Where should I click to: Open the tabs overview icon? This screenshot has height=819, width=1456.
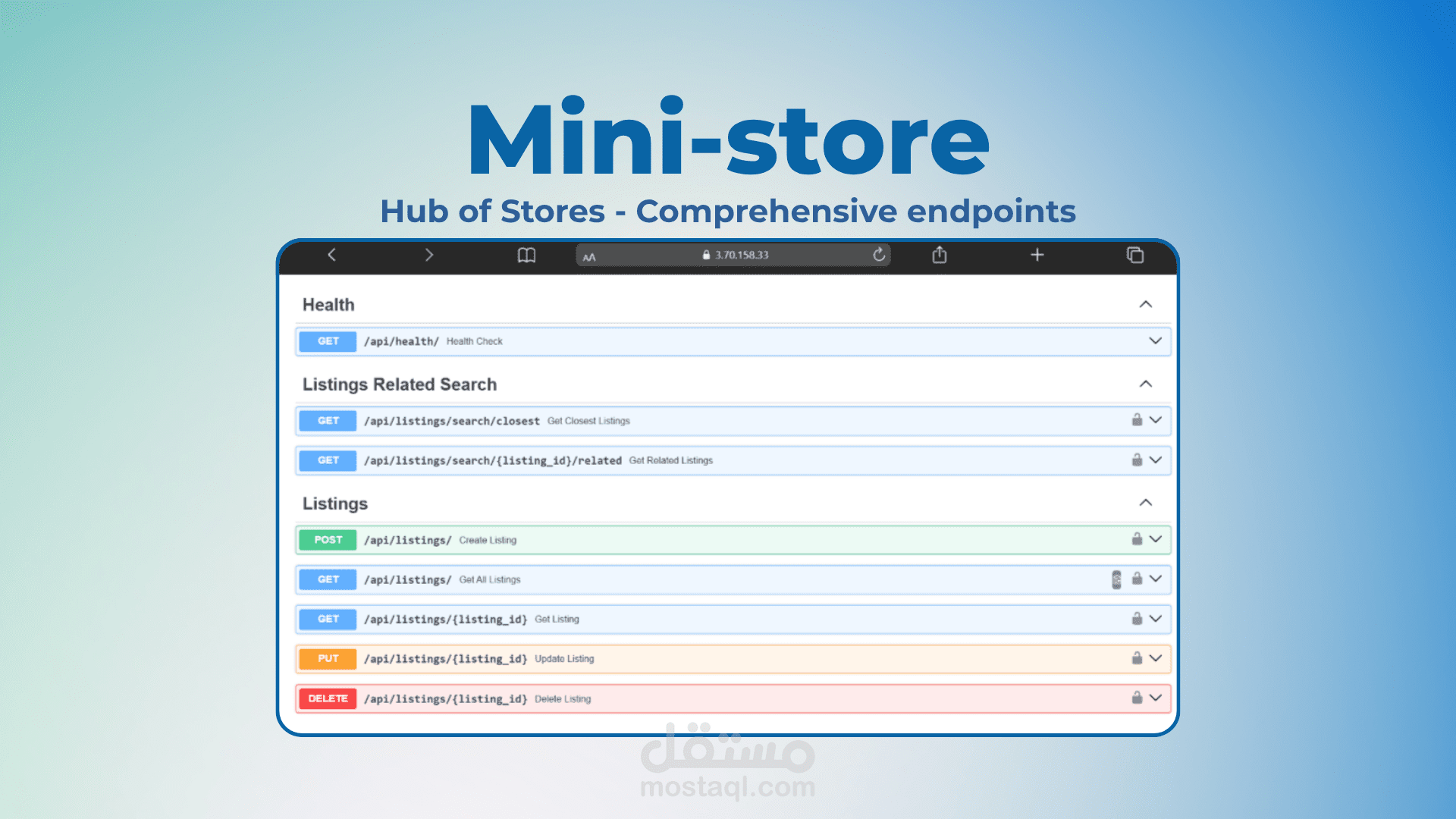tap(1134, 255)
